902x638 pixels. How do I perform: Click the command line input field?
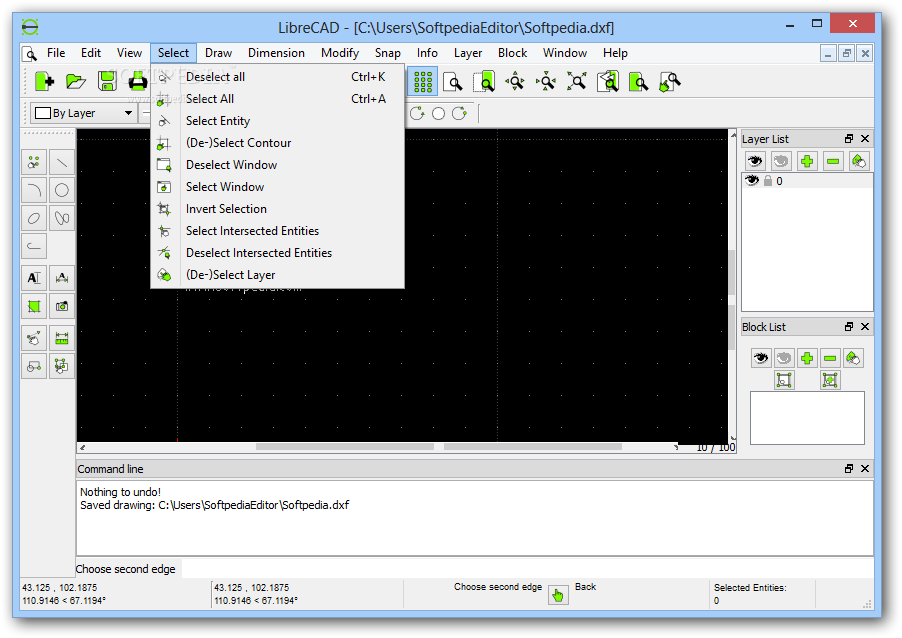click(x=527, y=569)
